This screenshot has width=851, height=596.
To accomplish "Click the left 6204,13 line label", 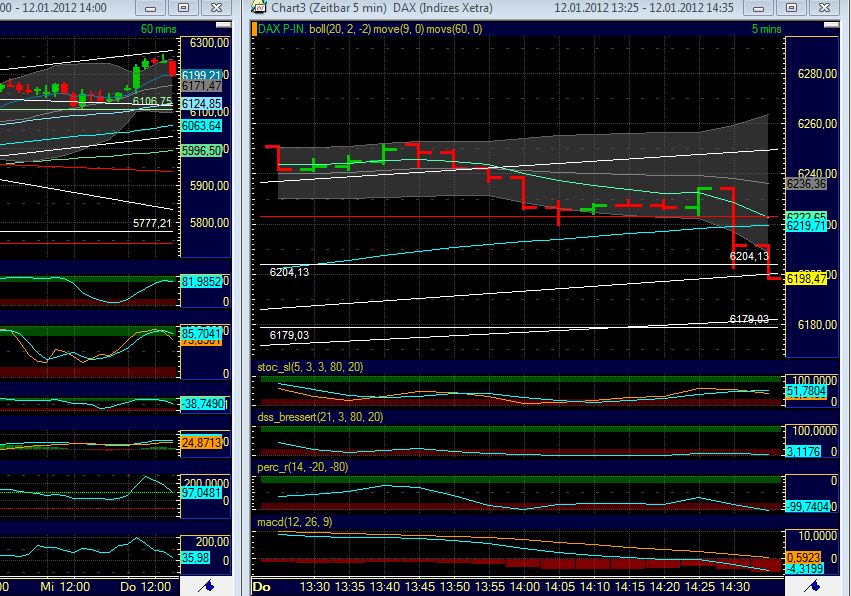I will pyautogui.click(x=289, y=272).
